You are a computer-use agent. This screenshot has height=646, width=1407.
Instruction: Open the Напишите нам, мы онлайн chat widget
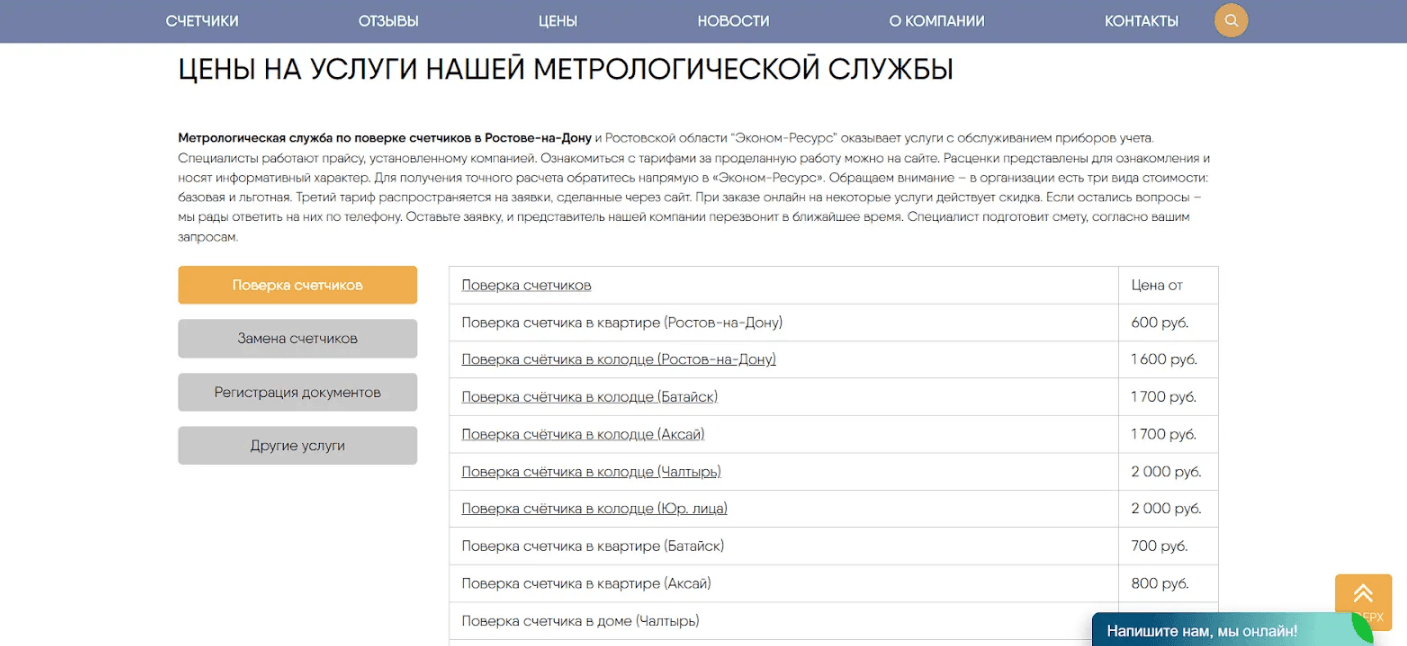point(1233,630)
